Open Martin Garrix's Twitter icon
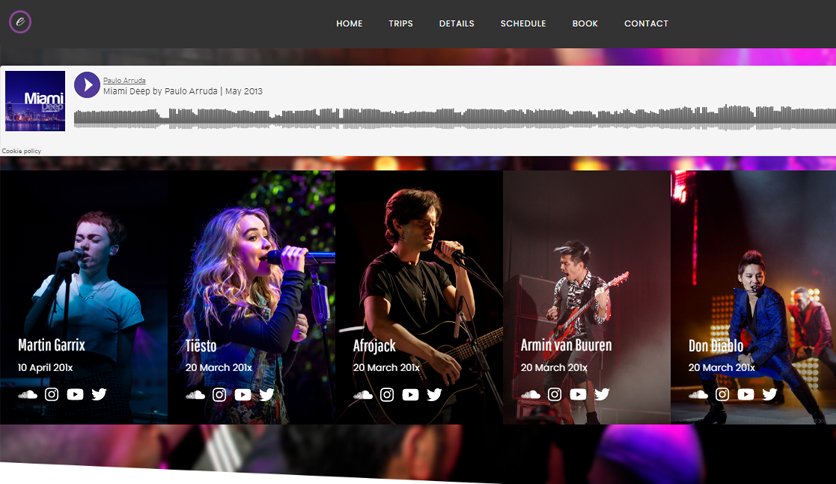This screenshot has height=484, width=836. tap(99, 394)
